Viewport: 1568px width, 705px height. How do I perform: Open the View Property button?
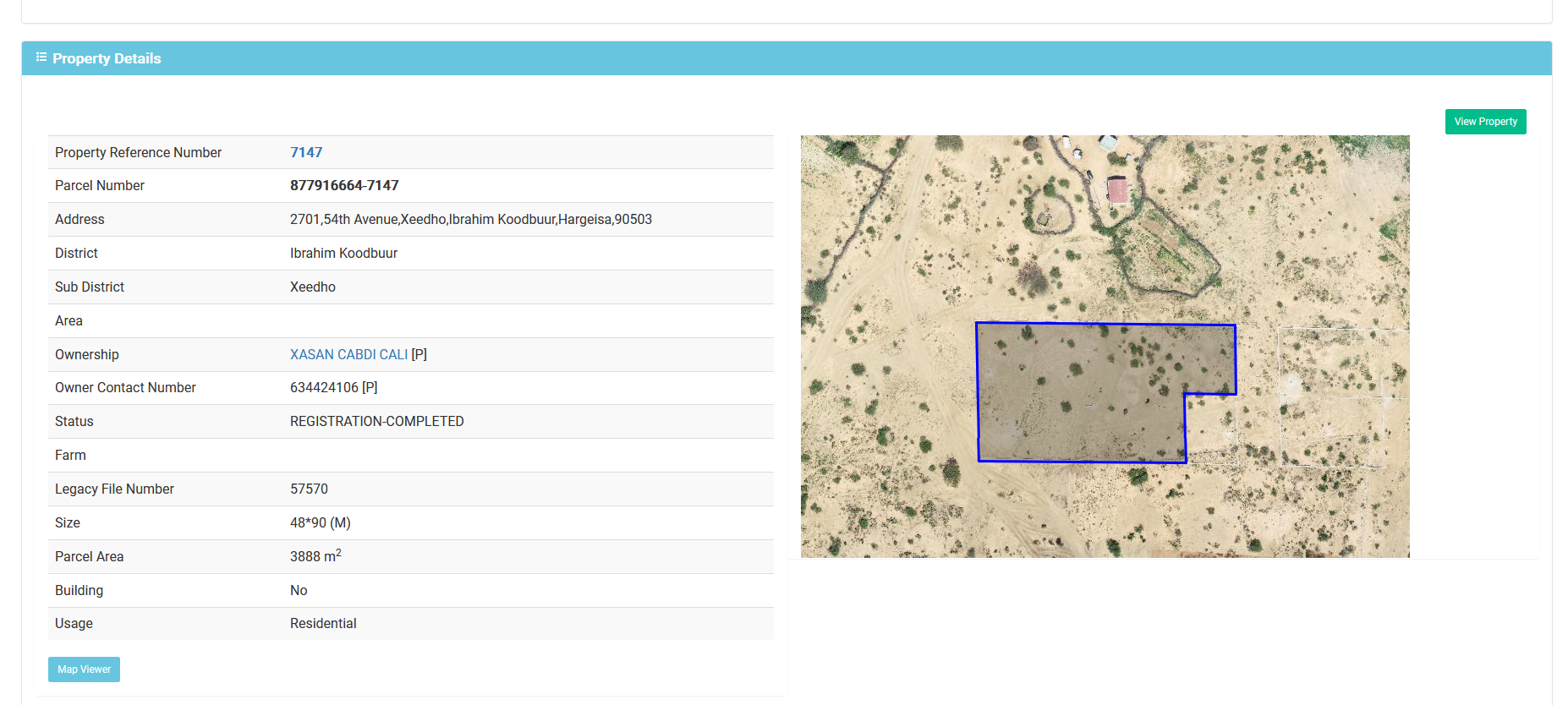pyautogui.click(x=1485, y=122)
